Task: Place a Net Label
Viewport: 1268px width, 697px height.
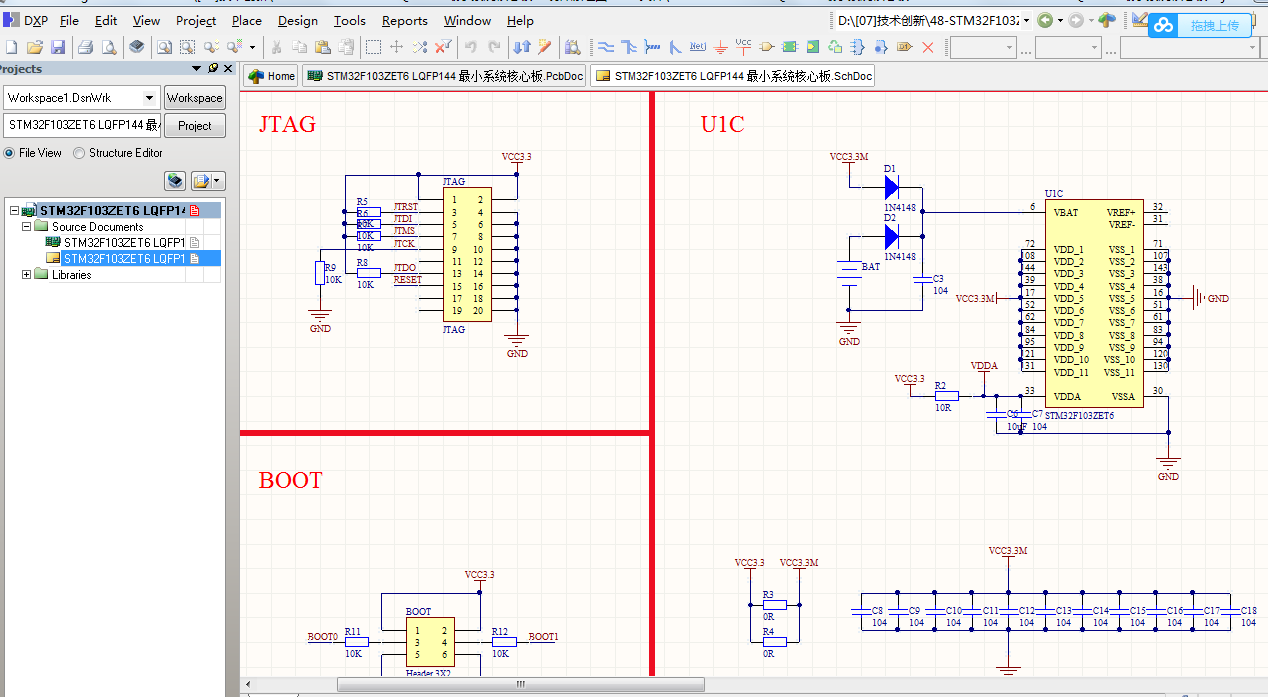Action: (x=698, y=47)
